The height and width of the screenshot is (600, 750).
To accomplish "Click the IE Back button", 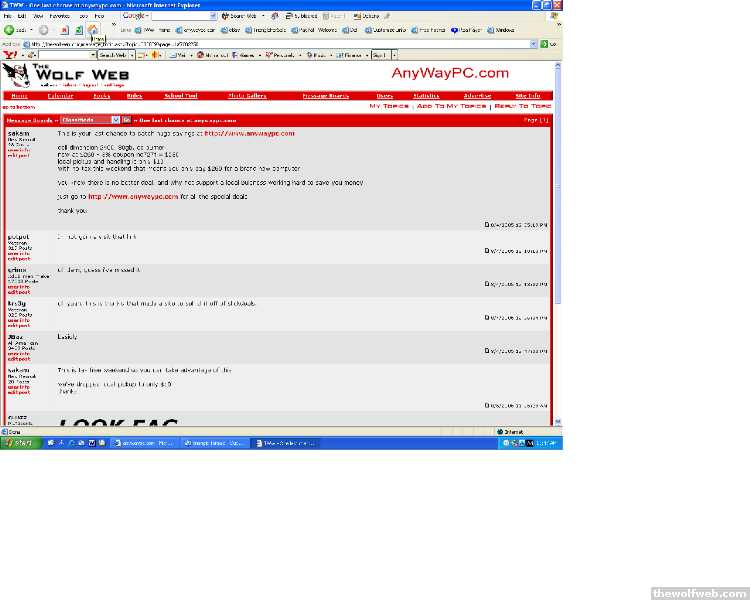I will point(12,30).
